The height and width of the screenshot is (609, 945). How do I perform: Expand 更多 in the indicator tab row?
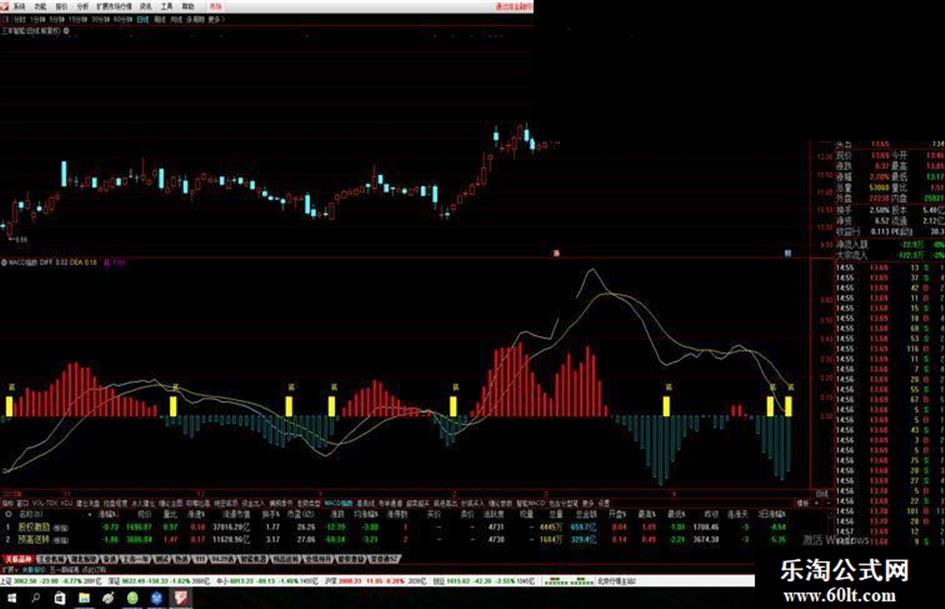click(x=588, y=503)
